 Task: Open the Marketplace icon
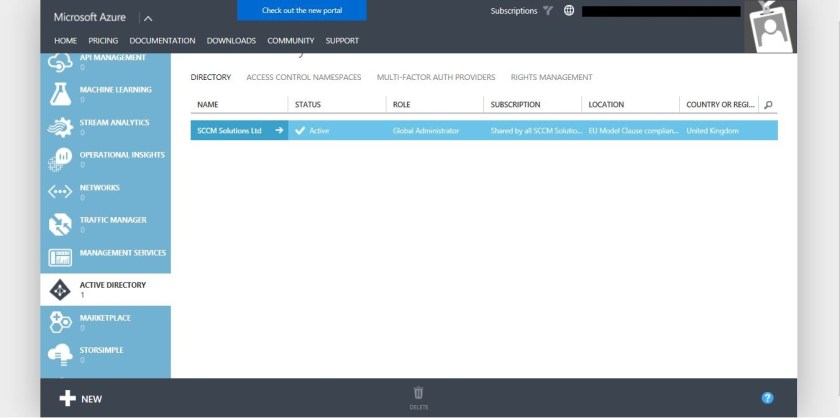pos(60,322)
